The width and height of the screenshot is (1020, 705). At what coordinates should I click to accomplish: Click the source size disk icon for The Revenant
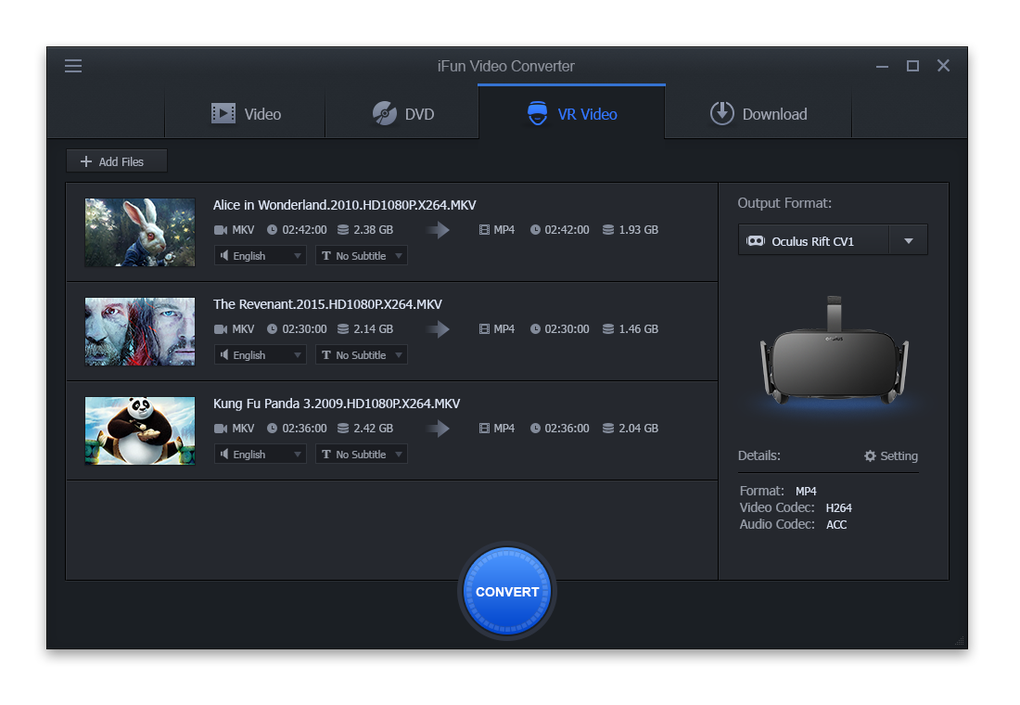click(x=343, y=329)
